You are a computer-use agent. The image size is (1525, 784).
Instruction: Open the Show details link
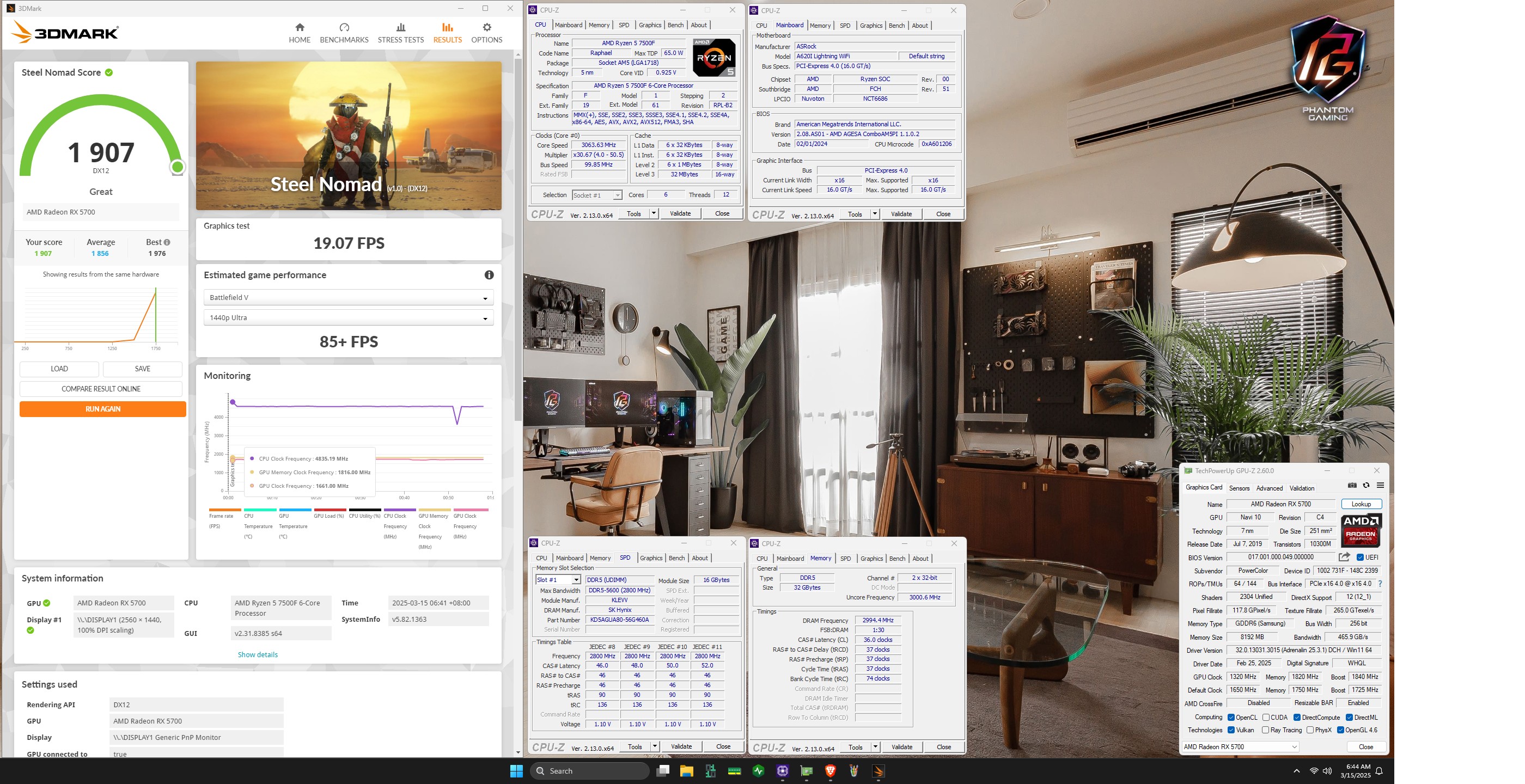pyautogui.click(x=258, y=654)
